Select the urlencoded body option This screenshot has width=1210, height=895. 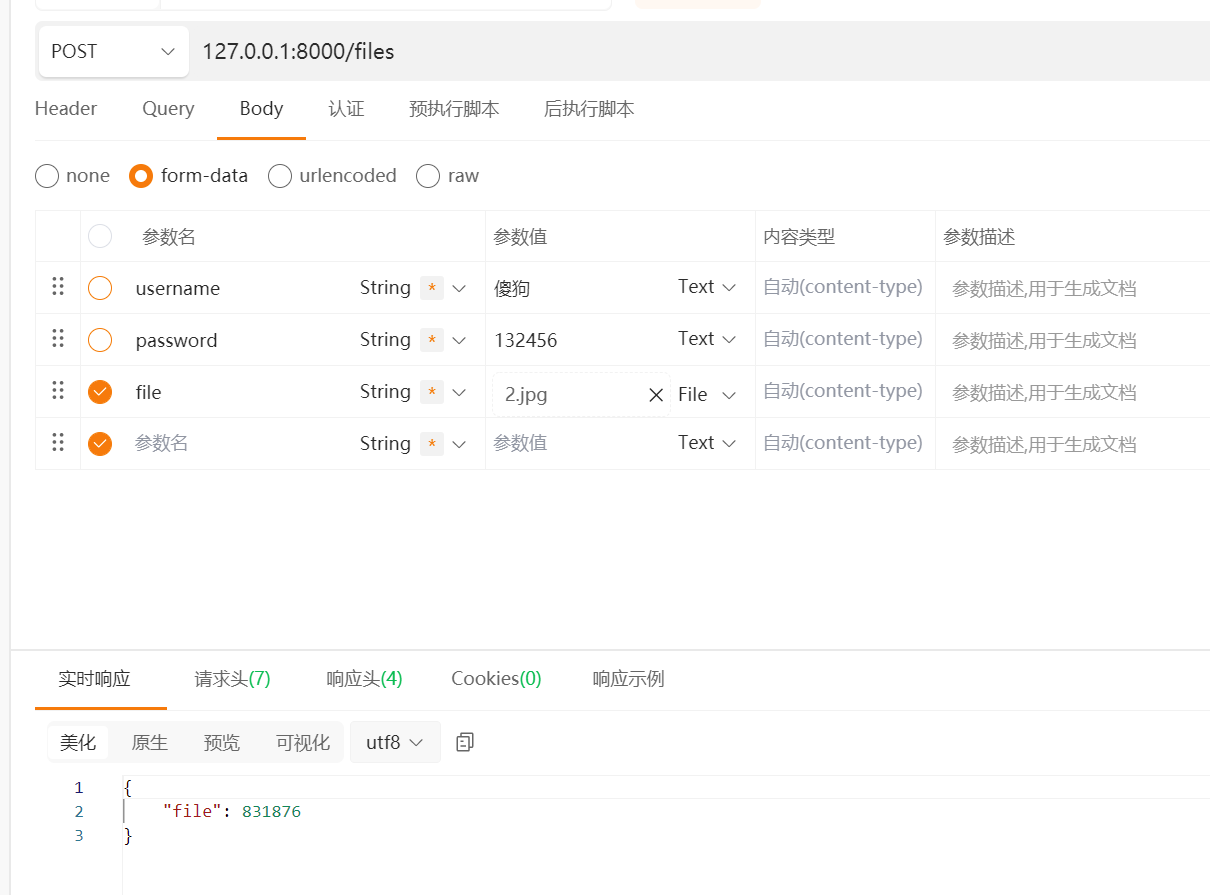pyautogui.click(x=281, y=176)
